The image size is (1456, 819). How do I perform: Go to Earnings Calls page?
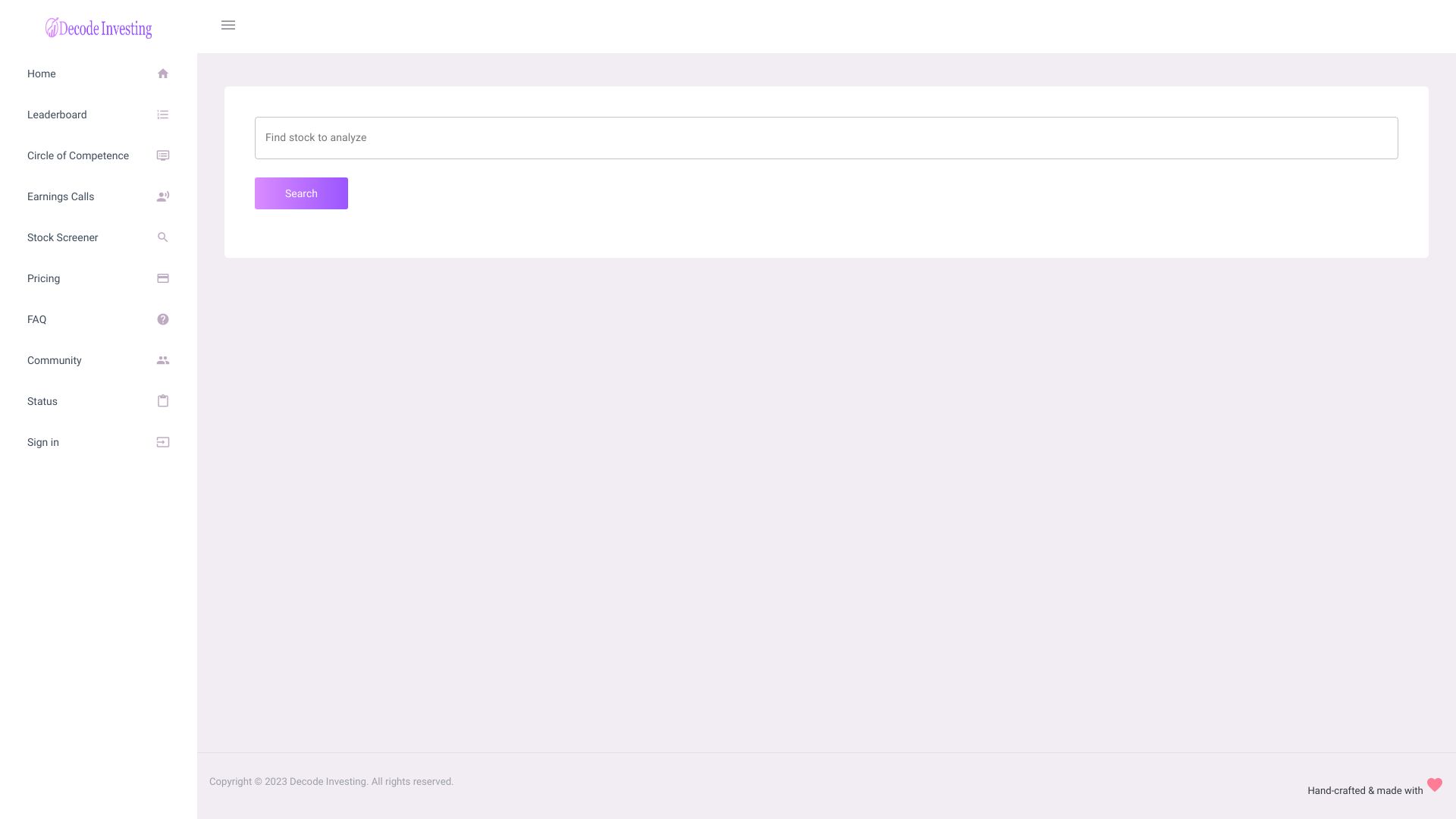[61, 196]
